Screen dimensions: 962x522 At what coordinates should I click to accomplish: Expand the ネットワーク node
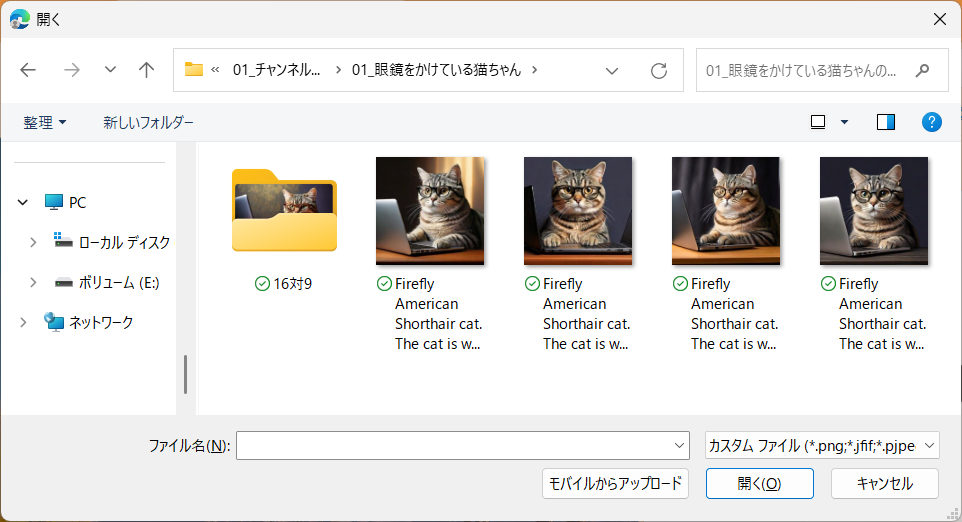point(23,322)
